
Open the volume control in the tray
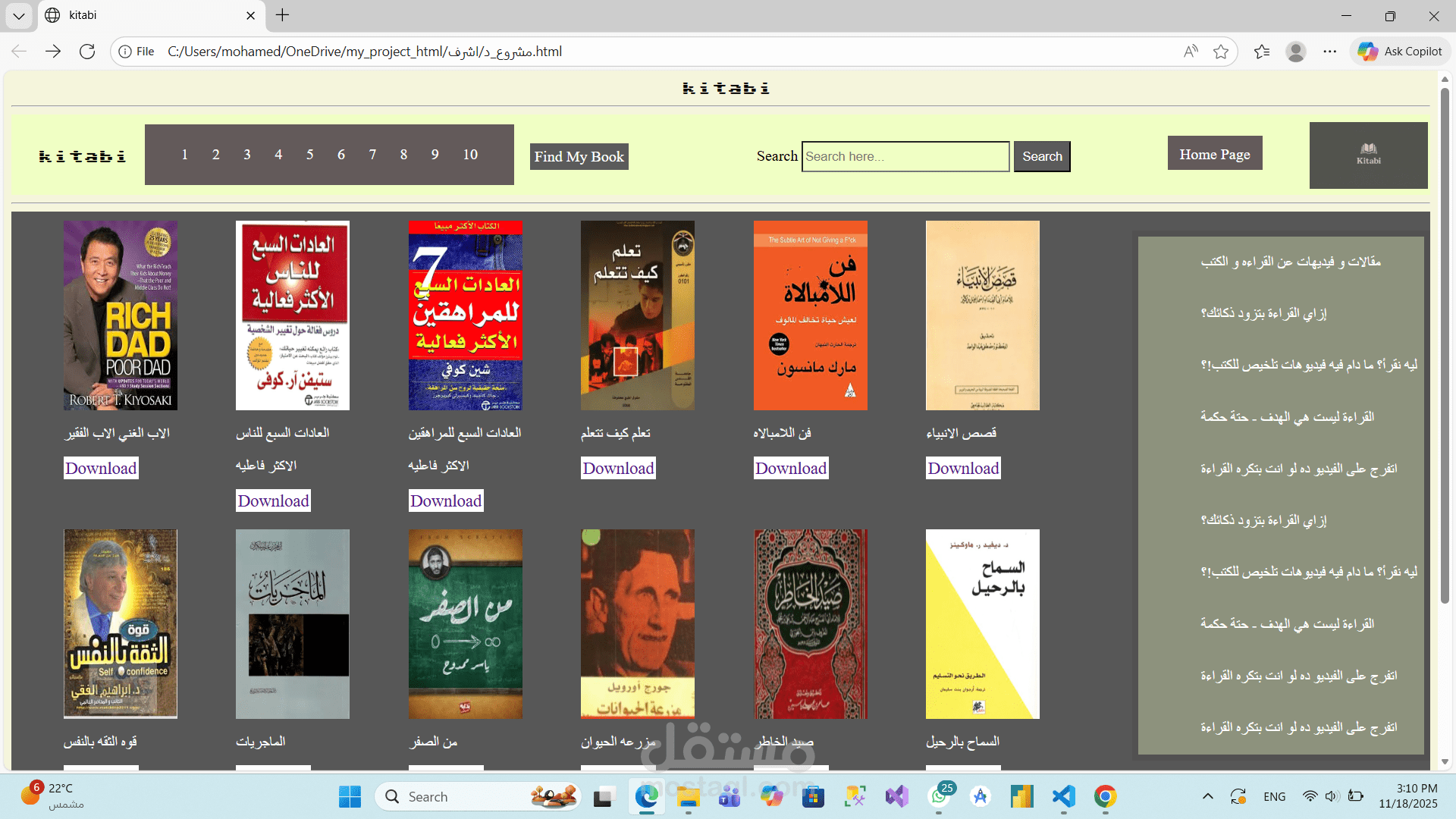(1332, 796)
